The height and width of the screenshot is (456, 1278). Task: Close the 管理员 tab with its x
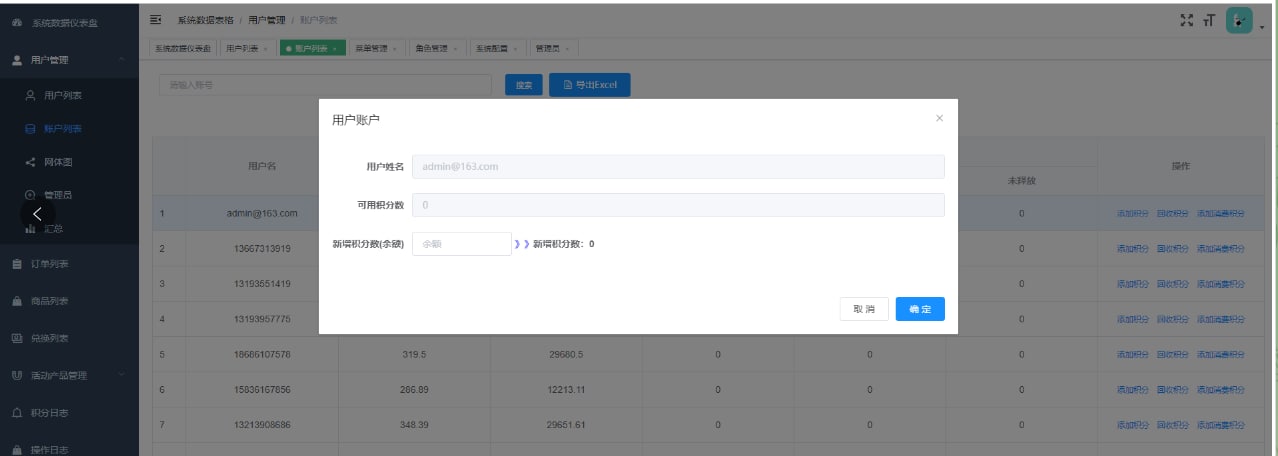(x=567, y=48)
